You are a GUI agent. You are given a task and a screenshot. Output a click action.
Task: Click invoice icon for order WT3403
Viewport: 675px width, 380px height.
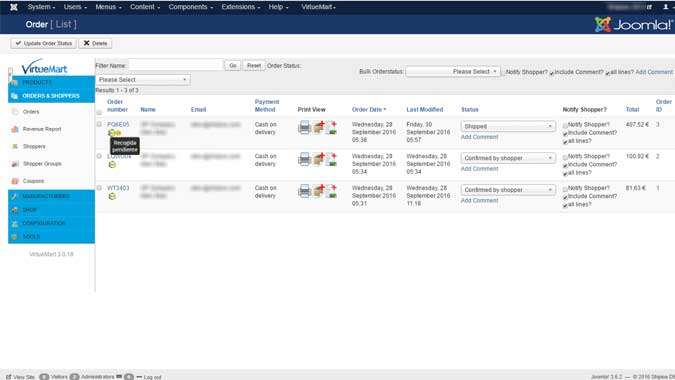331,191
